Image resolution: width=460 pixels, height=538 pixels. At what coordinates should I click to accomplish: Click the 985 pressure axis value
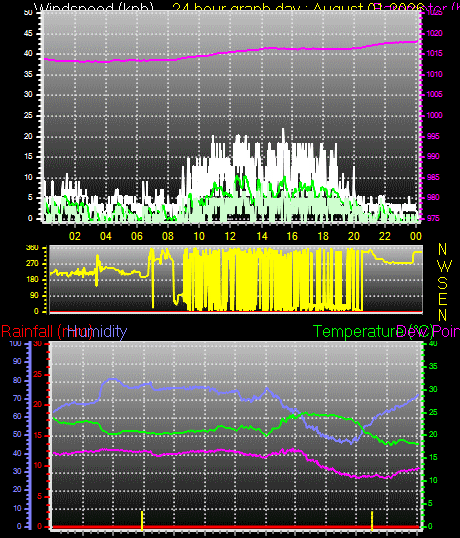[x=433, y=177]
